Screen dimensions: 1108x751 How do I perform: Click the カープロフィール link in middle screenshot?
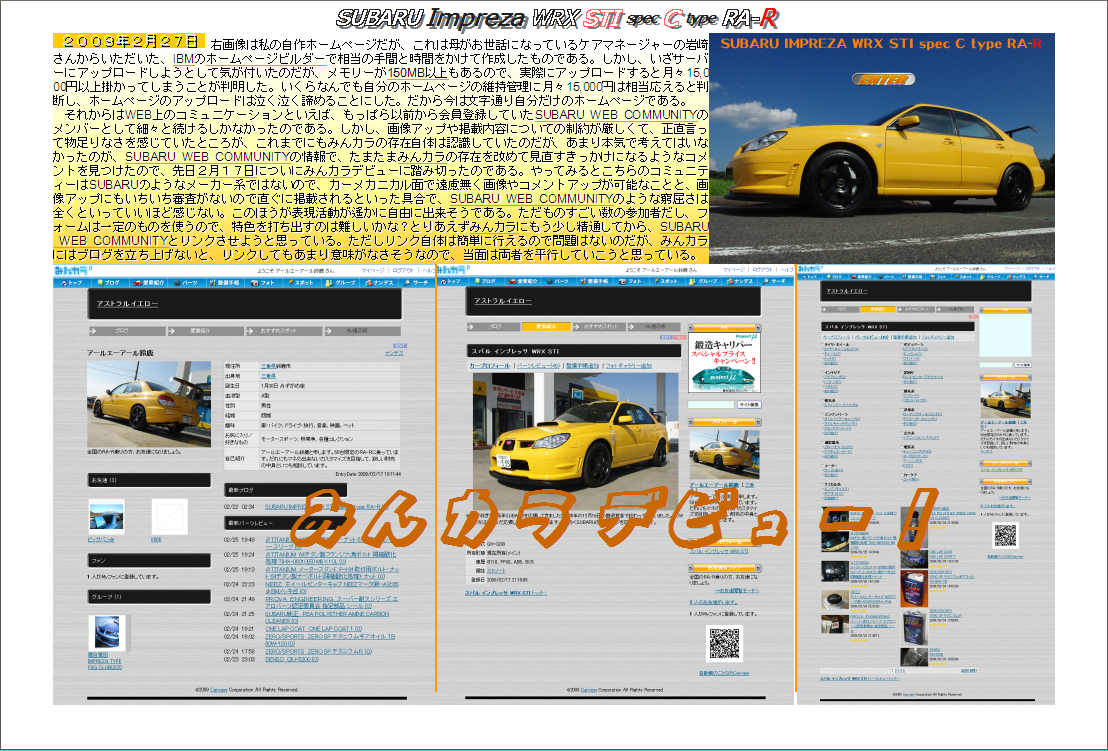point(491,366)
